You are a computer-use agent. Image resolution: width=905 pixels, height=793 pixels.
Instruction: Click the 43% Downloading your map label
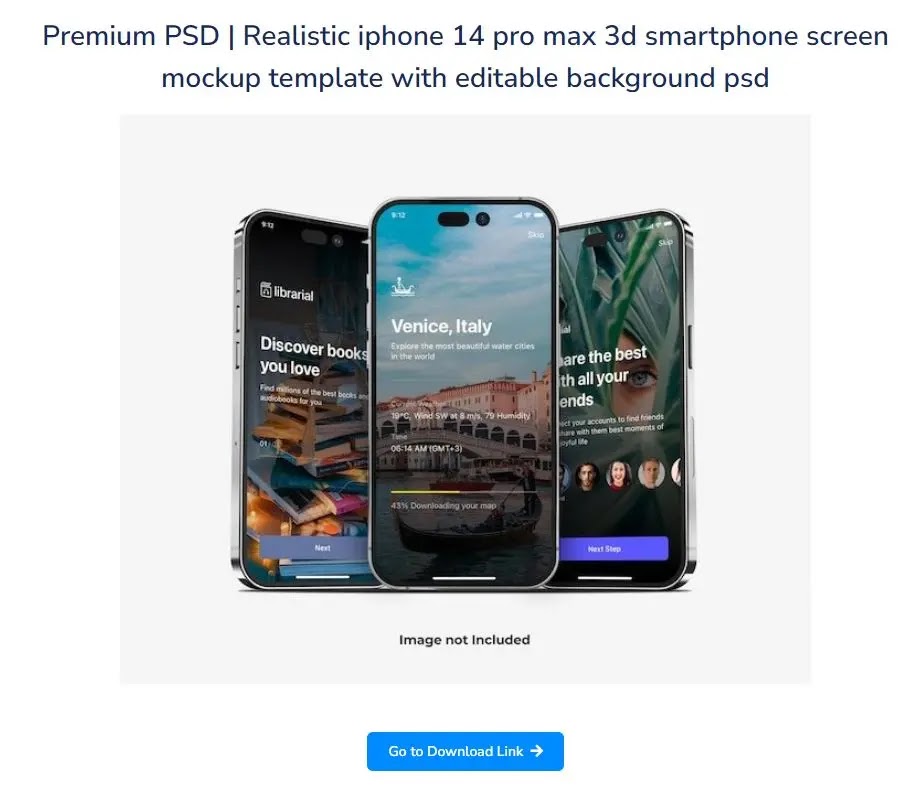(x=443, y=506)
